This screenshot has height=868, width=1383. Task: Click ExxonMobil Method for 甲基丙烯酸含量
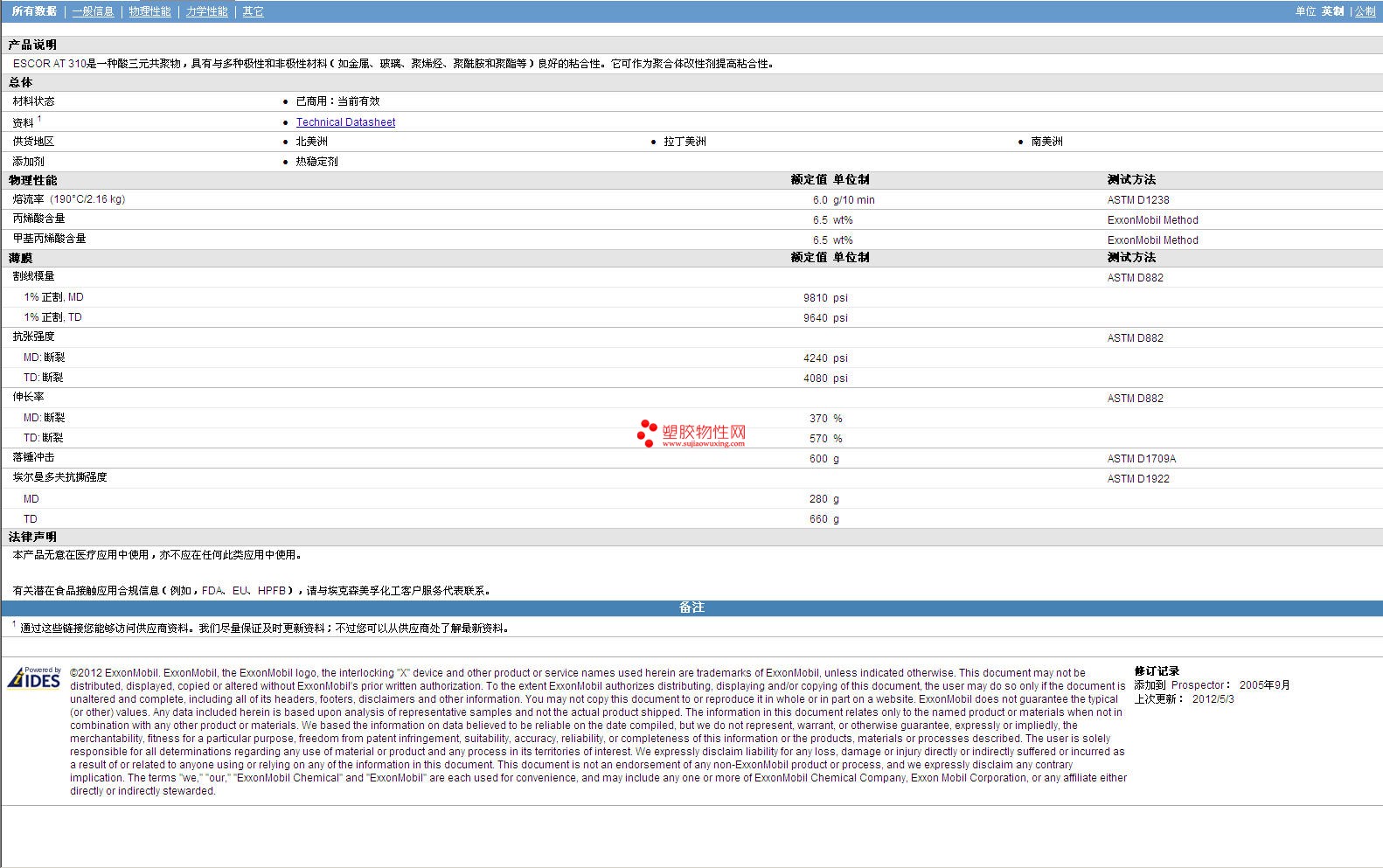tap(1152, 240)
